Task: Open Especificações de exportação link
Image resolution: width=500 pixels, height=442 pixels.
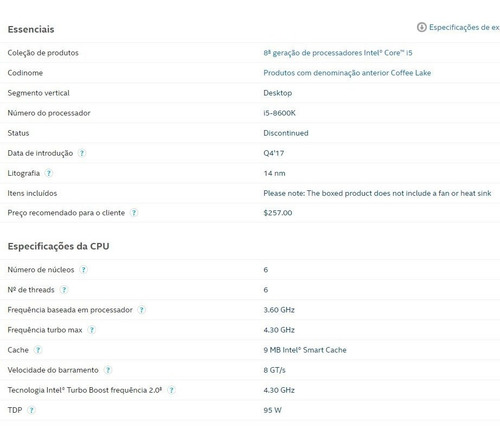Action: (x=464, y=27)
